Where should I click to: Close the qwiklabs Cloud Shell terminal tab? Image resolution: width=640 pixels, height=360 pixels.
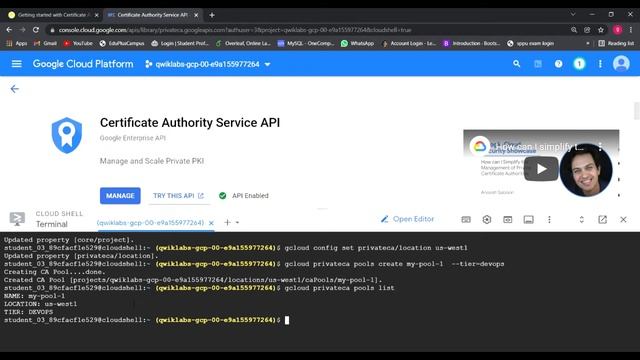(211, 223)
